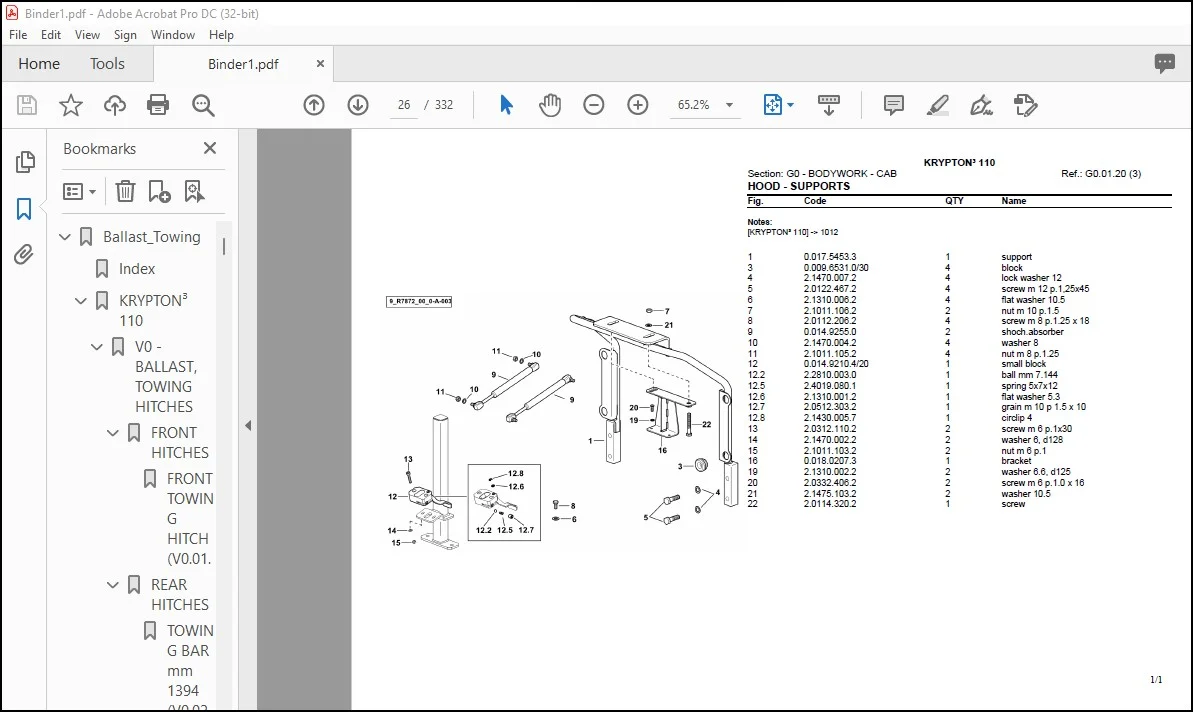1193x712 pixels.
Task: Open the Help menu
Action: tap(221, 35)
